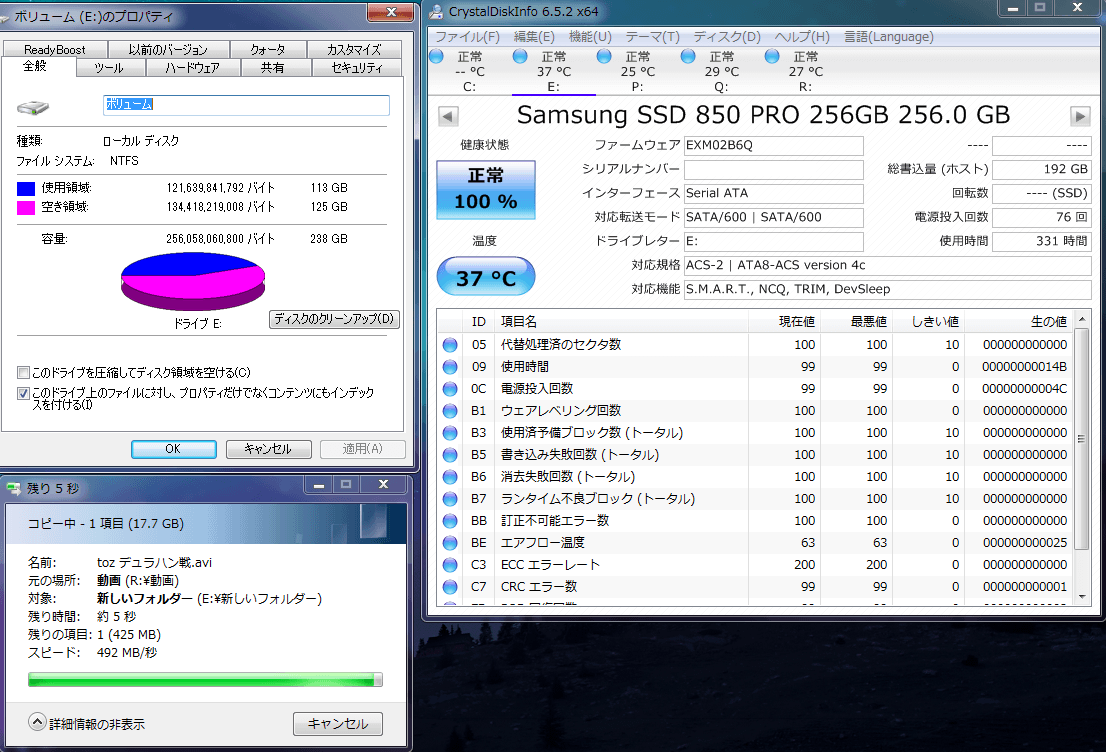Go to next disk with right arrow
Image resolution: width=1106 pixels, height=752 pixels.
(x=1080, y=116)
